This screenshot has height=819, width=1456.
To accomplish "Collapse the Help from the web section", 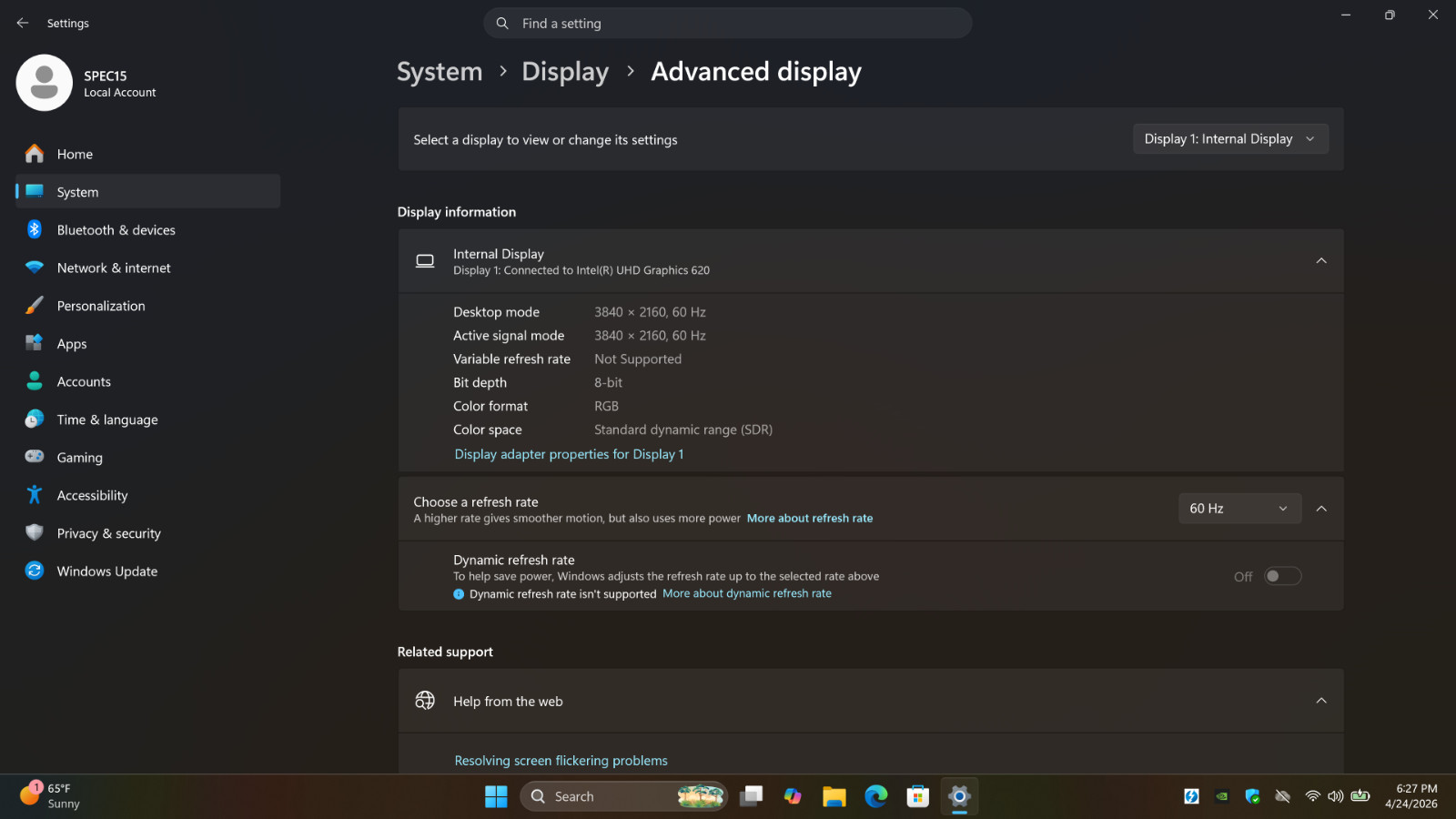I will (1321, 701).
